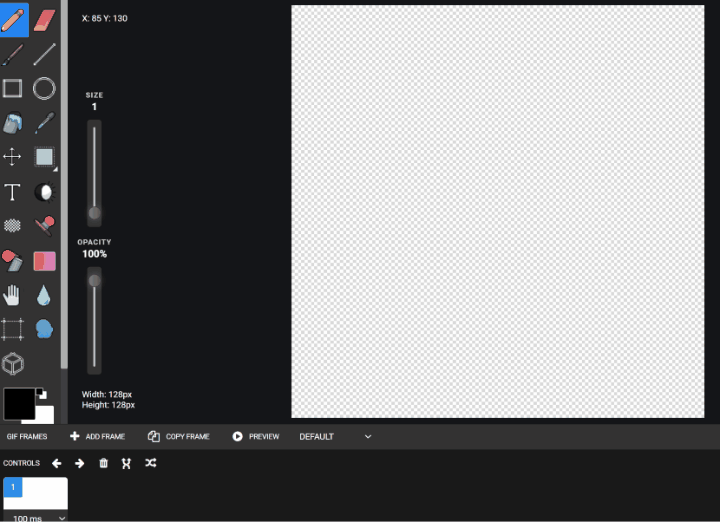Activate the Text tool
Viewport: 720px width, 522px height.
(12, 191)
